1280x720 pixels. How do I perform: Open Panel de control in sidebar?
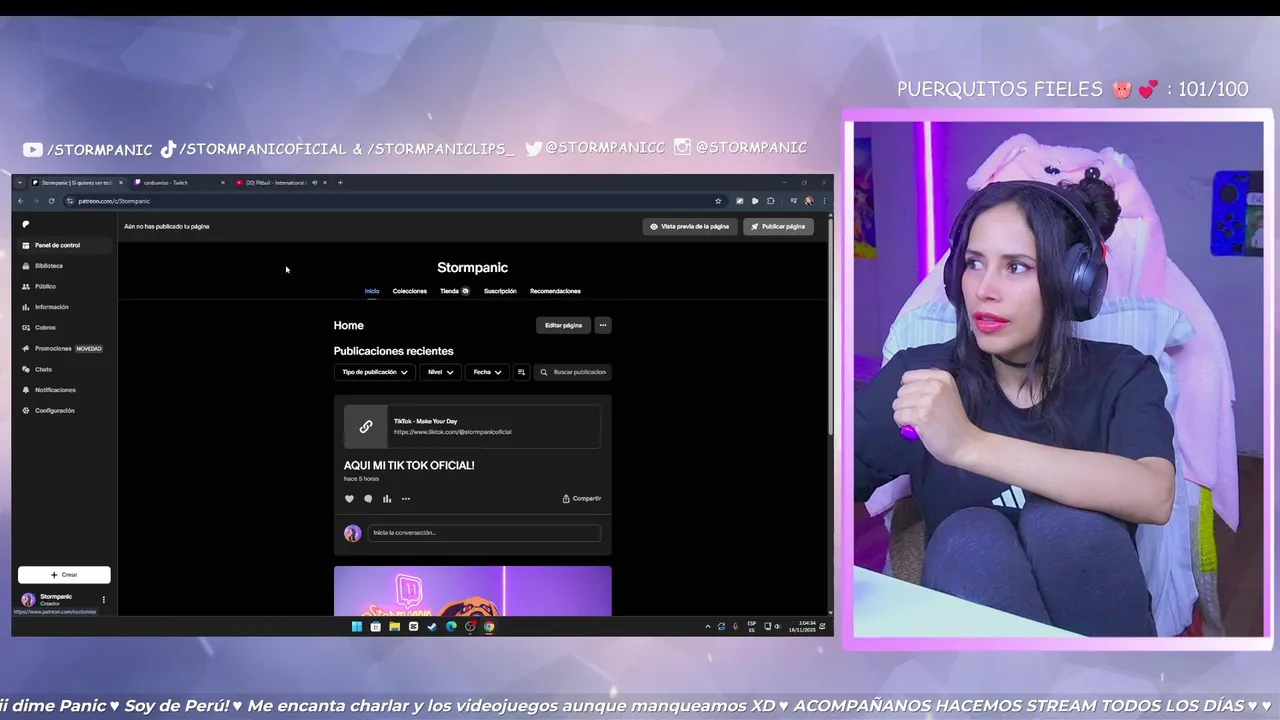64,245
